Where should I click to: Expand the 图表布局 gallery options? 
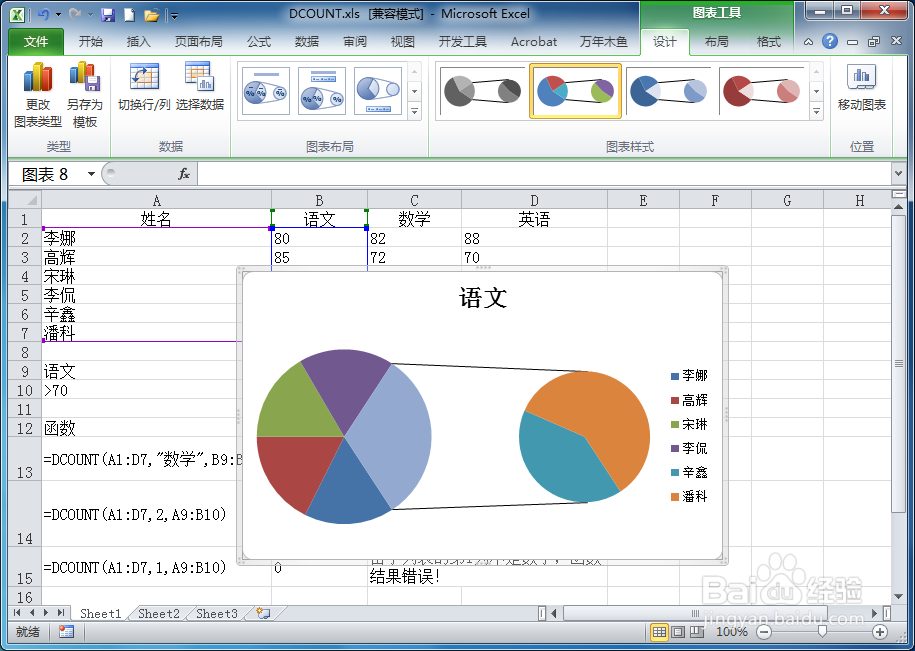(414, 110)
